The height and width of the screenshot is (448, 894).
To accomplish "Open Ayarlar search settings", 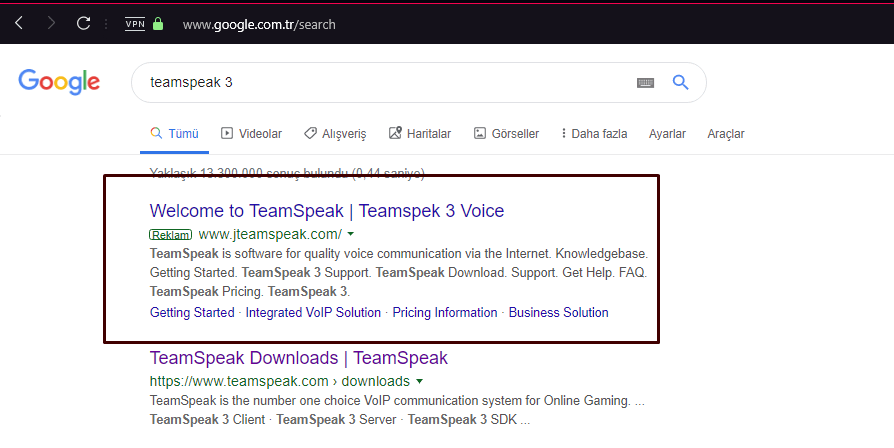I will pyautogui.click(x=667, y=134).
